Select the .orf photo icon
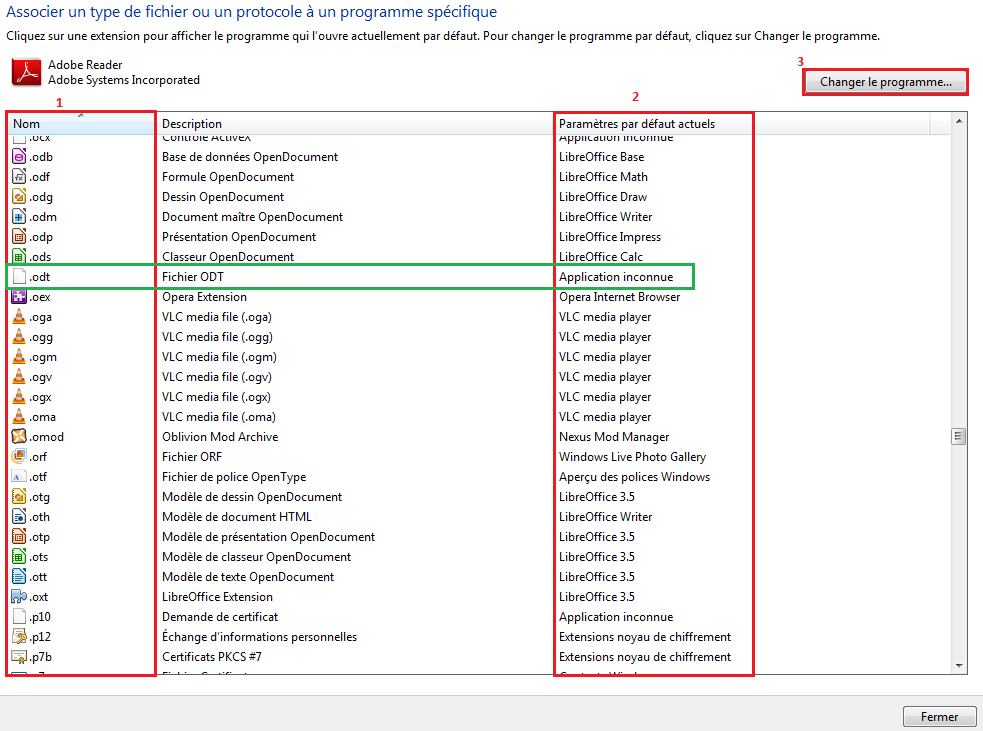 click(x=19, y=456)
